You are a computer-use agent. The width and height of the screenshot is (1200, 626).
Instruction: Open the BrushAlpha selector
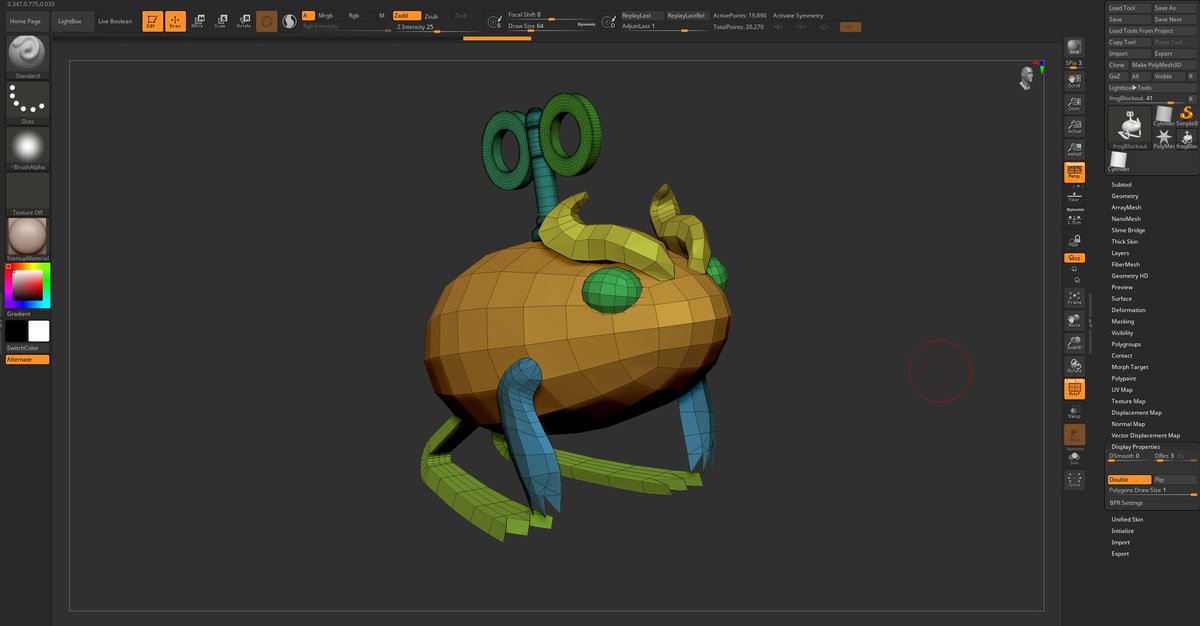27,149
